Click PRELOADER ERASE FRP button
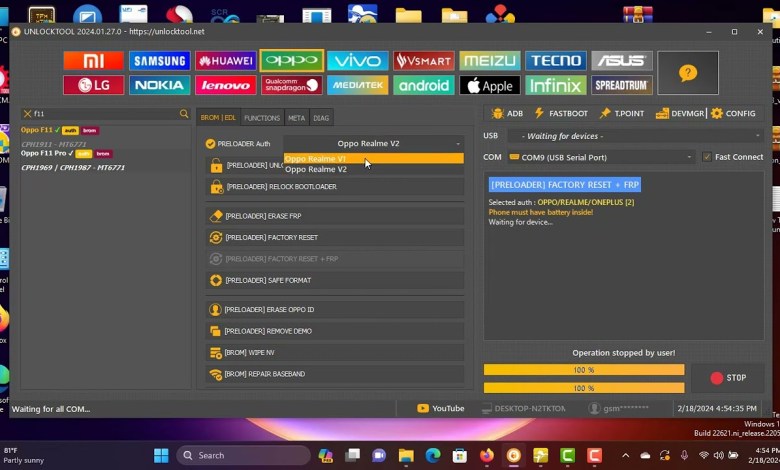This screenshot has height=470, width=780. pyautogui.click(x=335, y=216)
